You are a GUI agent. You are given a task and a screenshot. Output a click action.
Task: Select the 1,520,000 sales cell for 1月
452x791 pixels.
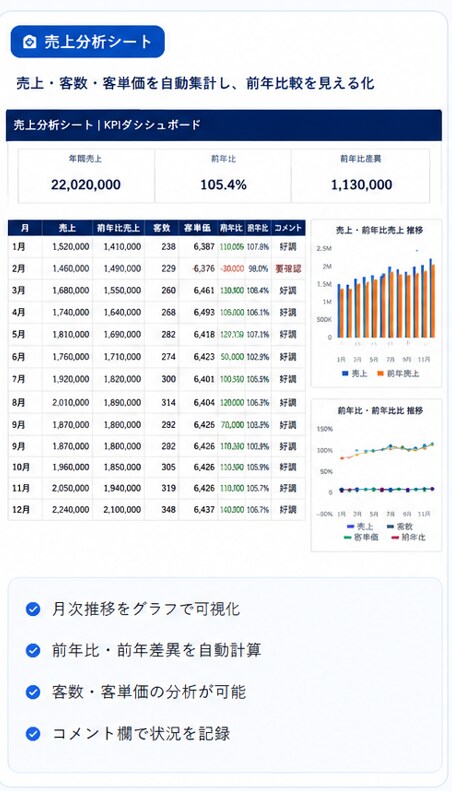(x=71, y=247)
